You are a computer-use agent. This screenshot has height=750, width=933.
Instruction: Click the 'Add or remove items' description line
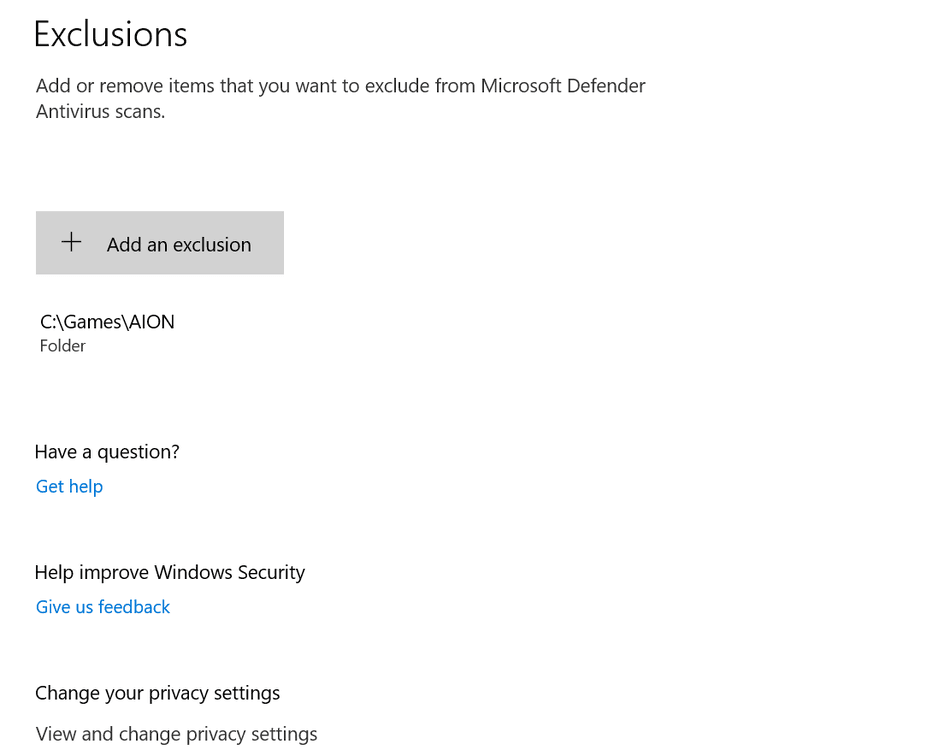coord(340,86)
